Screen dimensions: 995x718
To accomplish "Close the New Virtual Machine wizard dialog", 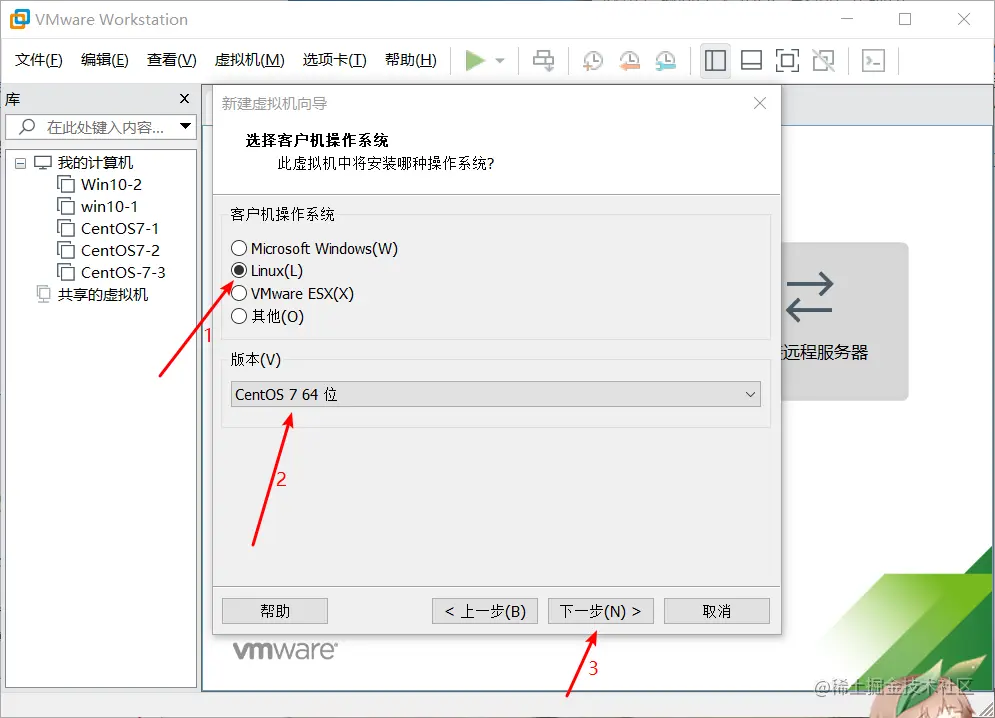I will (760, 103).
